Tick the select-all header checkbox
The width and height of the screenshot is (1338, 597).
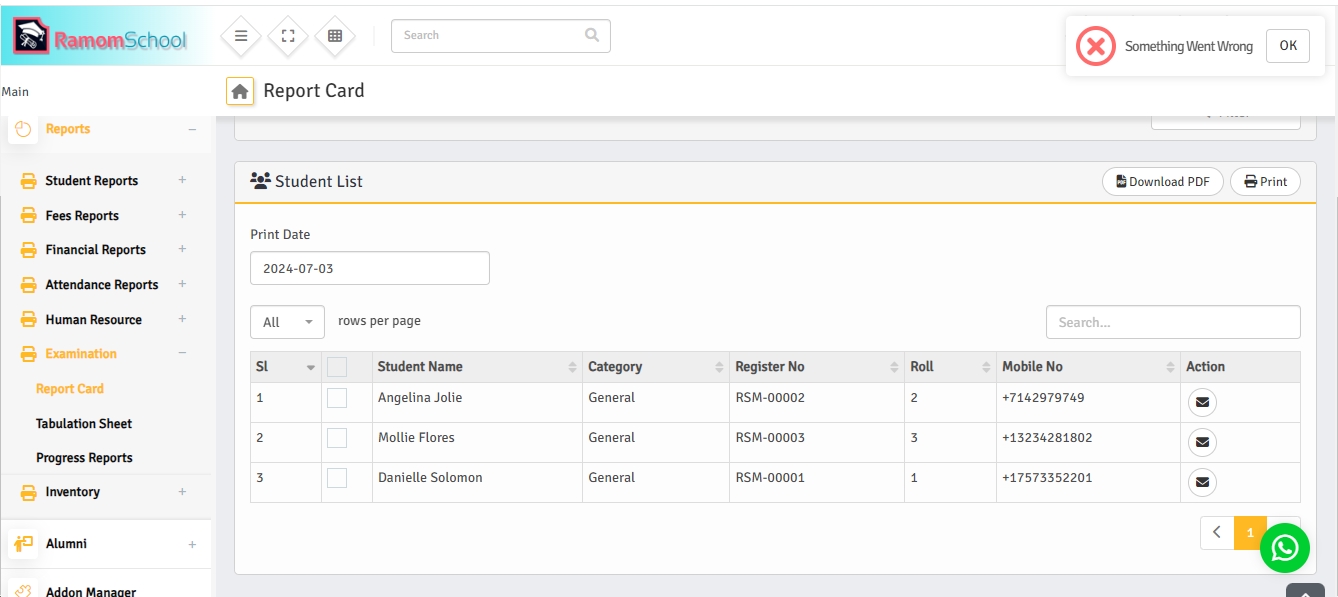pos(337,367)
